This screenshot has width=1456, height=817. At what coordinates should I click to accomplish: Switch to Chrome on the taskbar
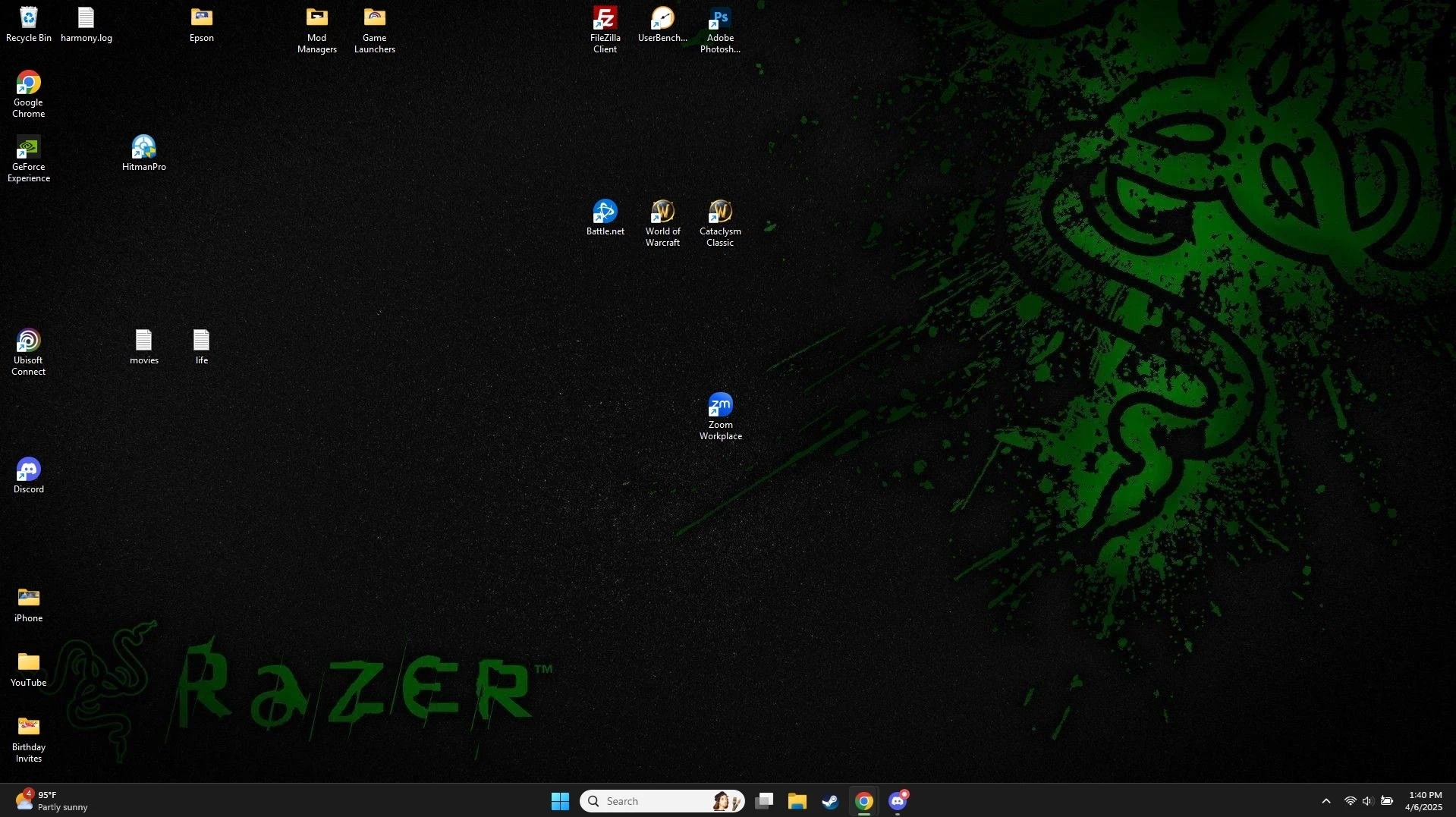tap(863, 801)
